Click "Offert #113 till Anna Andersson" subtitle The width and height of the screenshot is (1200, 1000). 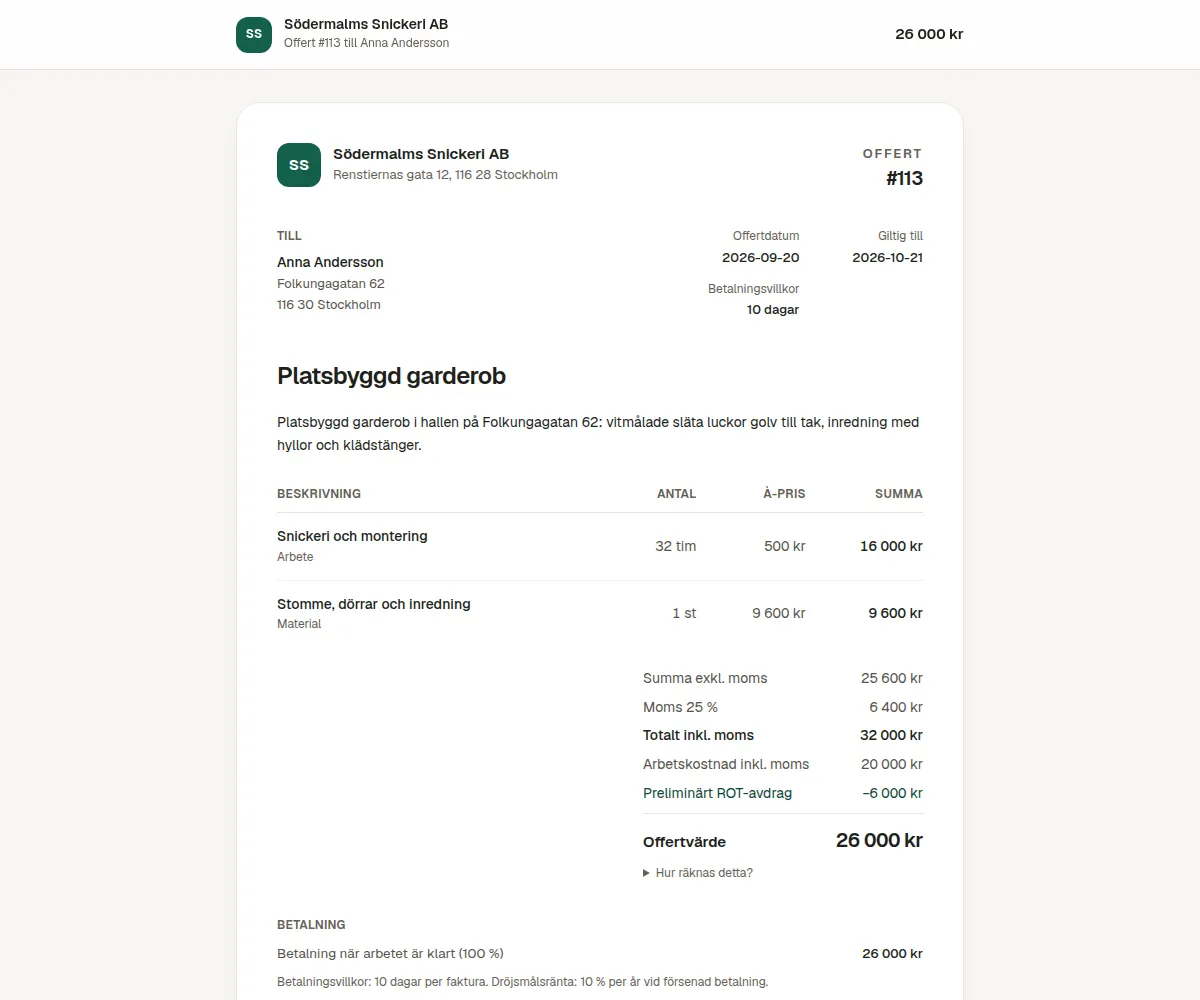[366, 43]
